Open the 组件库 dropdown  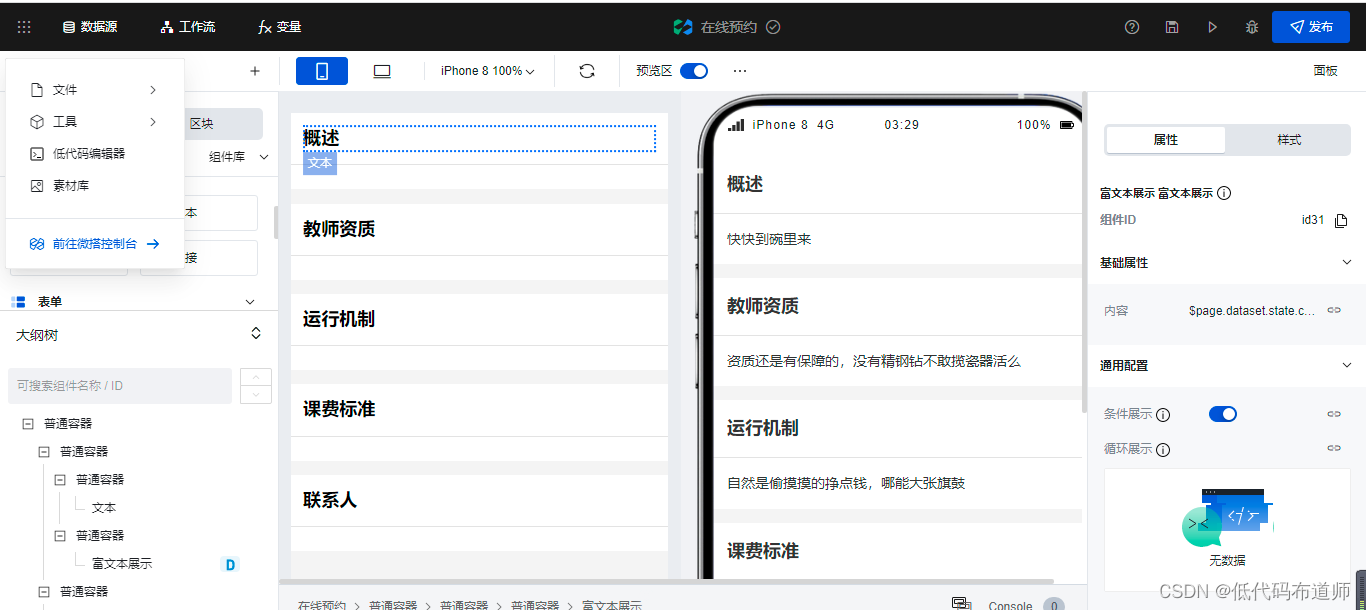pyautogui.click(x=239, y=157)
